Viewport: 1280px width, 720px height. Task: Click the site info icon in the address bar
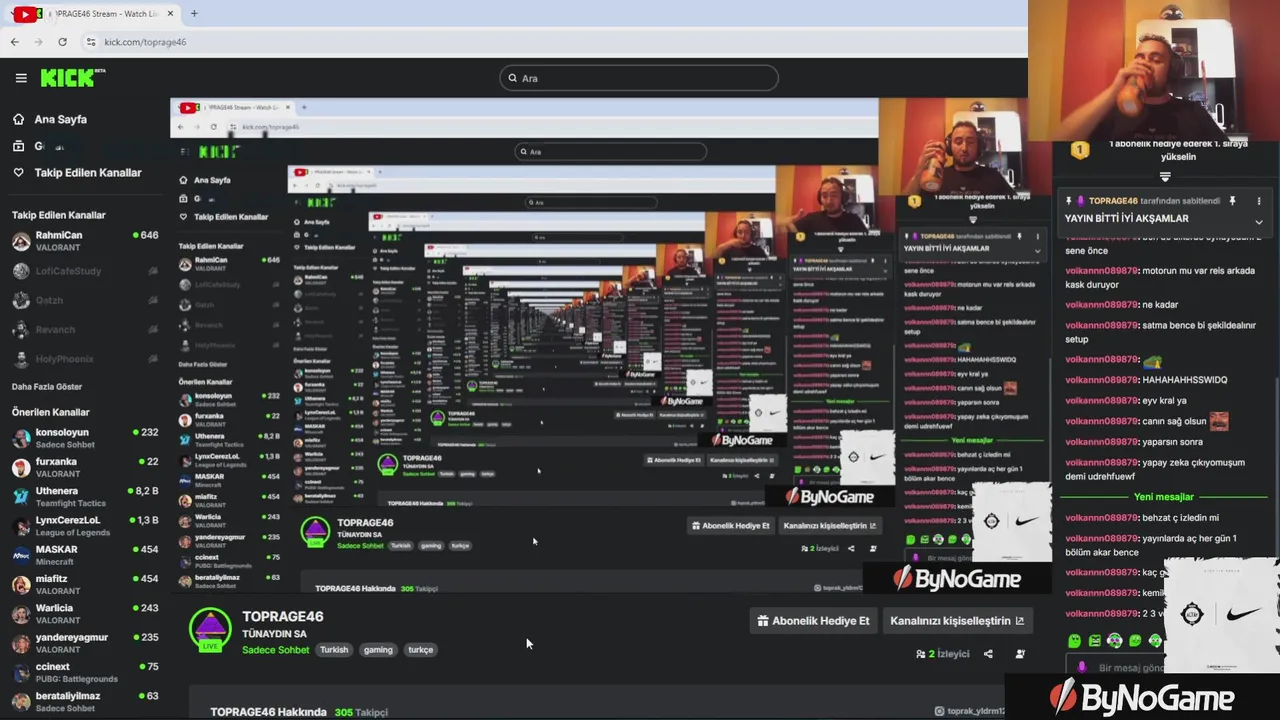point(91,42)
